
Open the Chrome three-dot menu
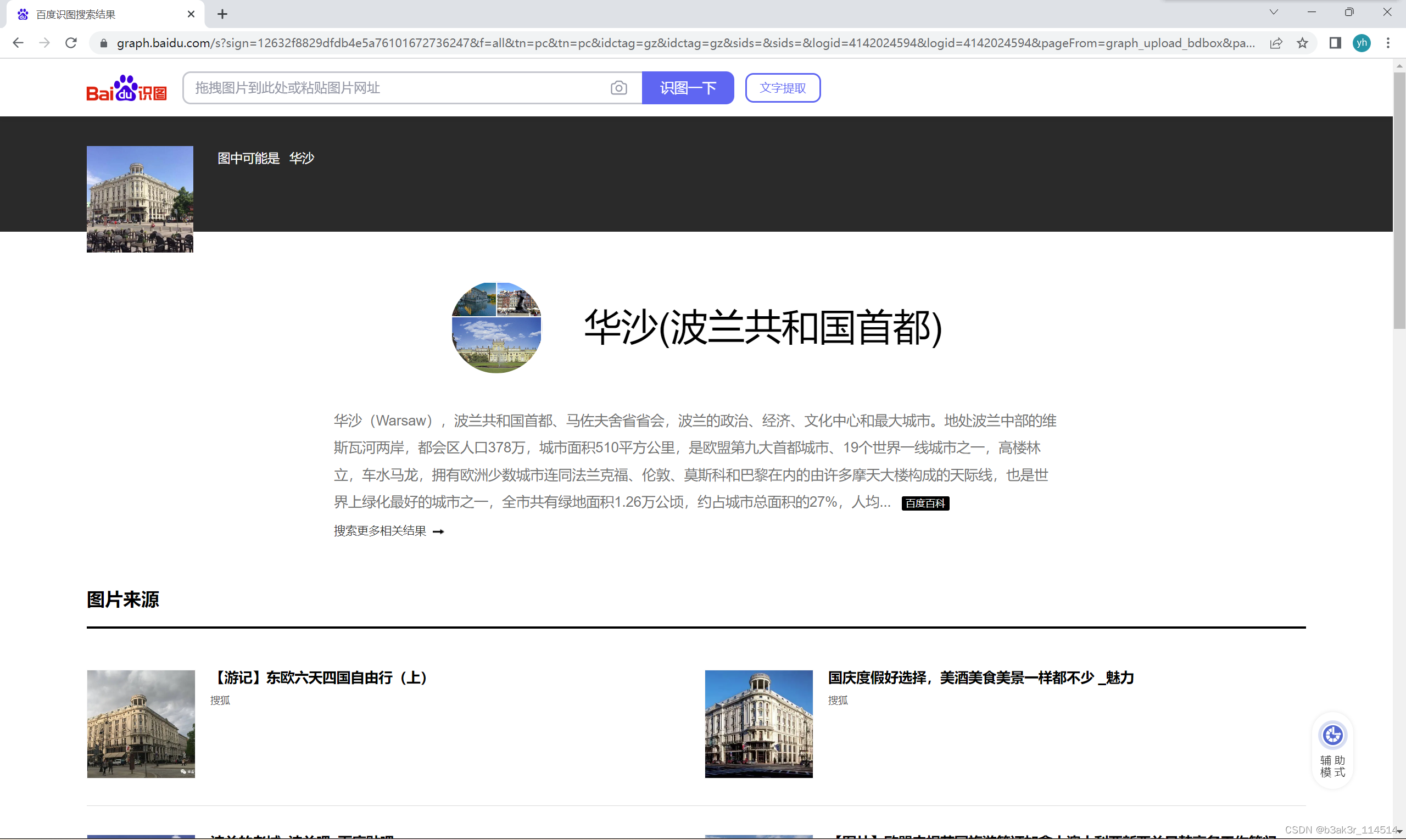[x=1387, y=43]
